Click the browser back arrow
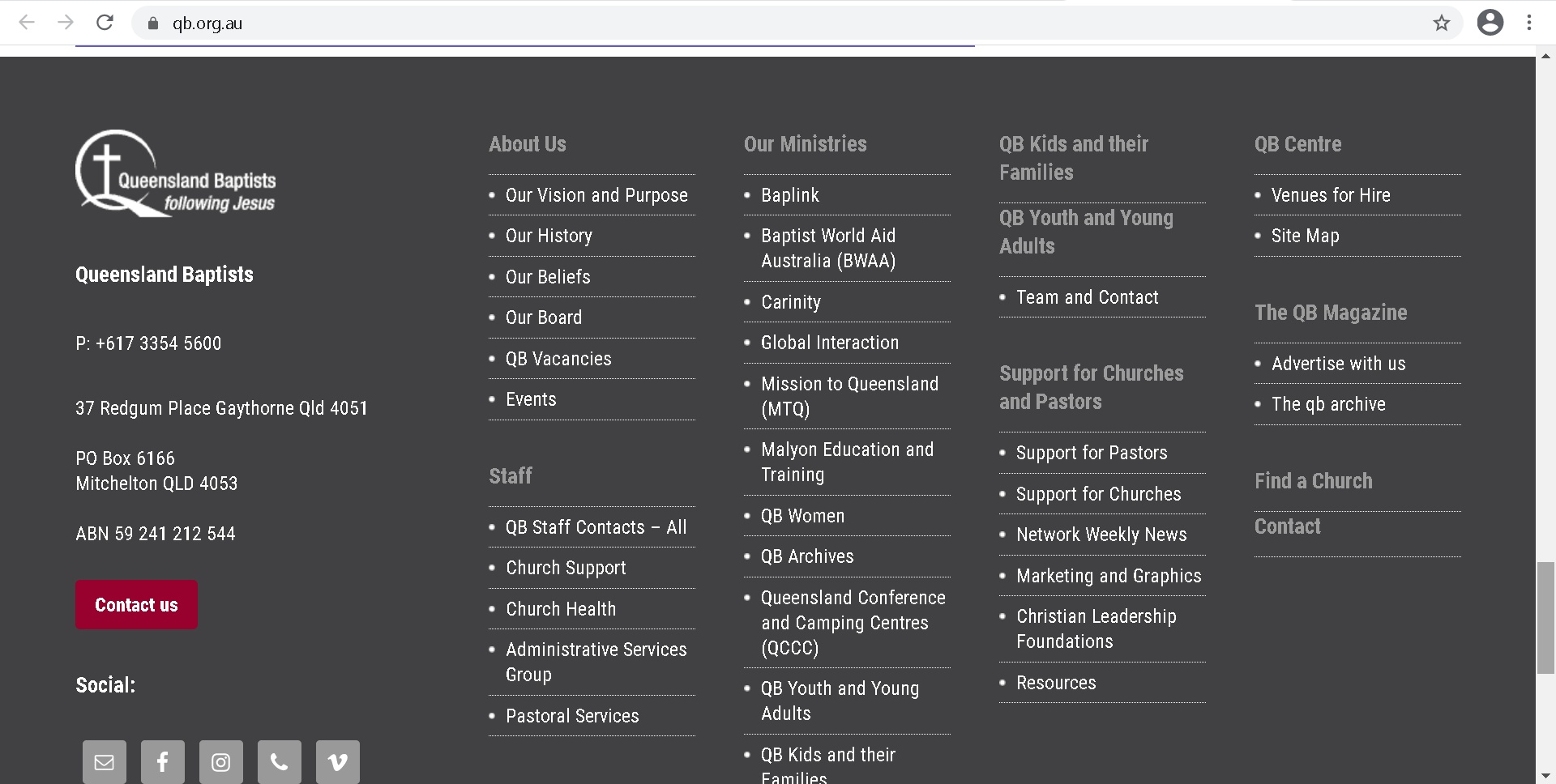This screenshot has height=784, width=1556. click(27, 23)
